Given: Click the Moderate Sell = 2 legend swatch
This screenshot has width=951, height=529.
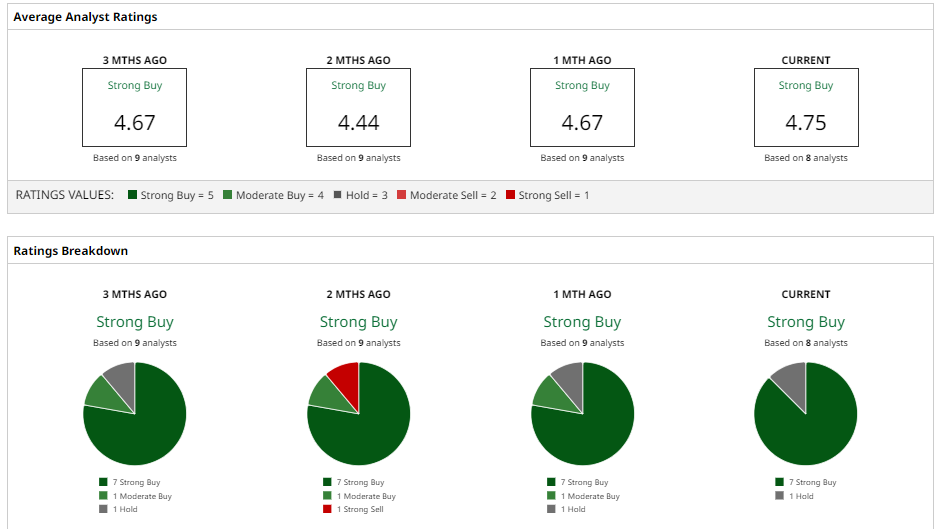Looking at the screenshot, I should (x=401, y=195).
